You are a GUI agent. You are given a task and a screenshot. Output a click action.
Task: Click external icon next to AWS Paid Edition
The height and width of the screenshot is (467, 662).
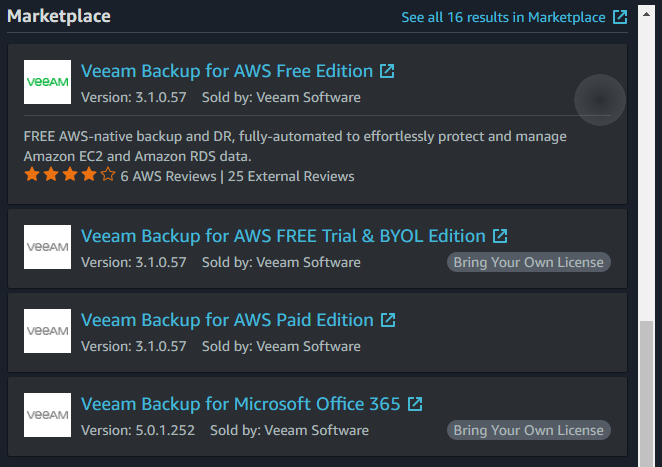tap(388, 320)
